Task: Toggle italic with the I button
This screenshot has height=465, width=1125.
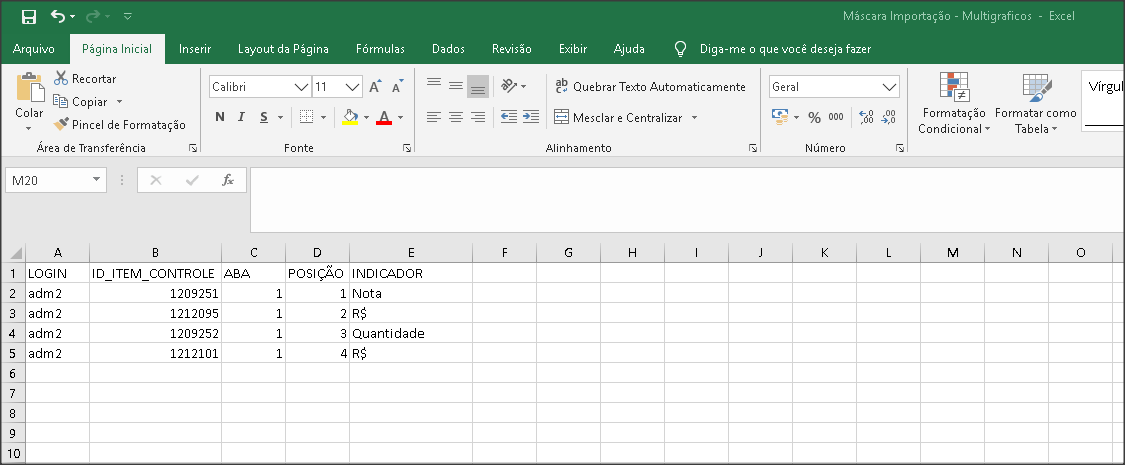Action: [x=241, y=117]
